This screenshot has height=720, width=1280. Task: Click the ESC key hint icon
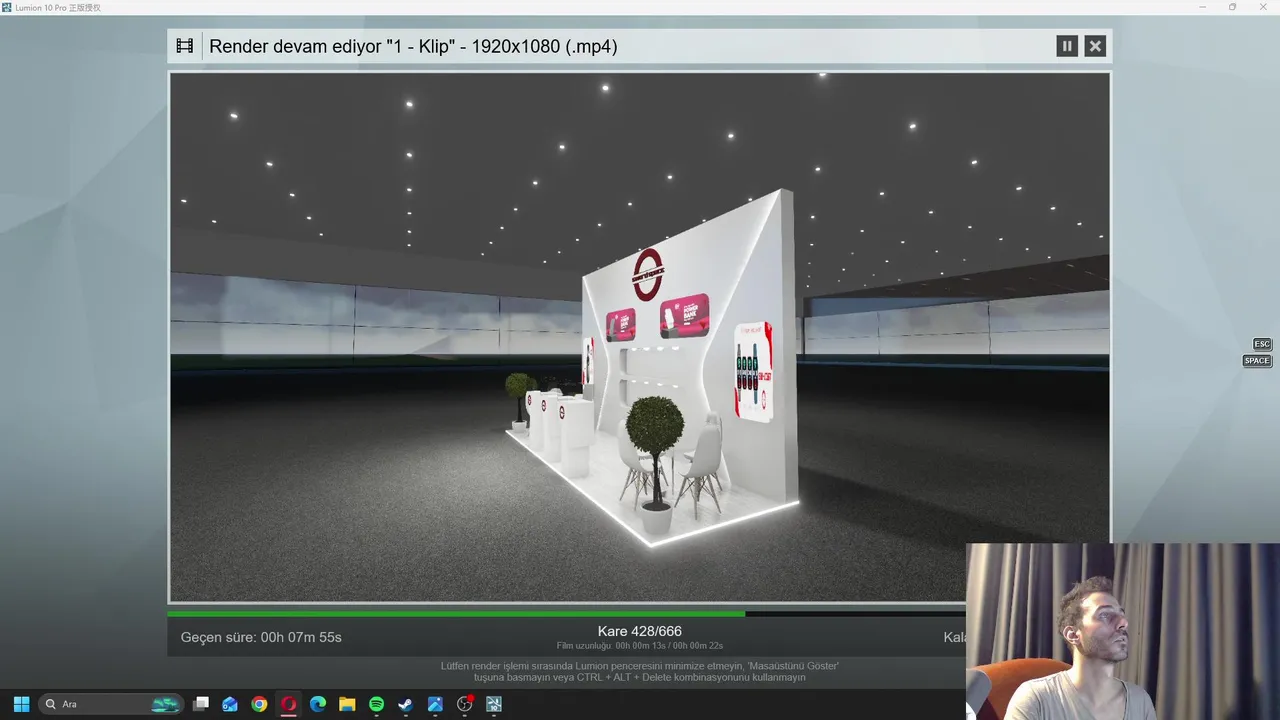[x=1262, y=344]
